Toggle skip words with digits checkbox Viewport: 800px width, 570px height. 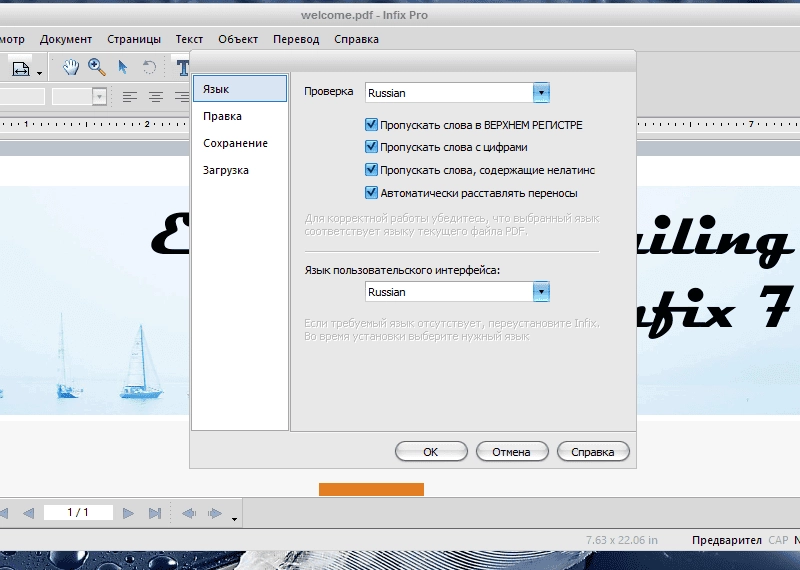click(371, 147)
